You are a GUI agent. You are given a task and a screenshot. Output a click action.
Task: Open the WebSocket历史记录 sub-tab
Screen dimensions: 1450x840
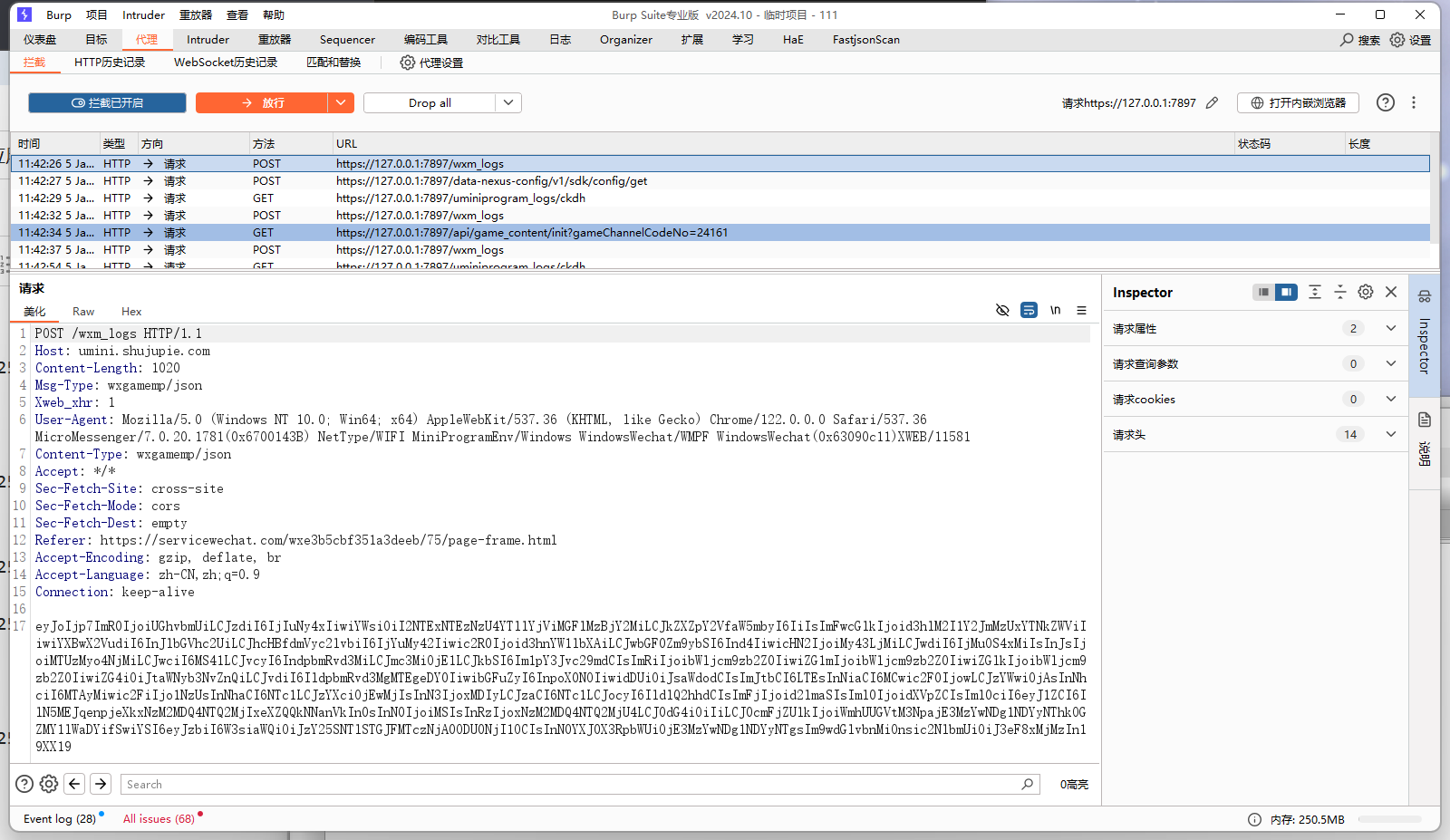(226, 63)
